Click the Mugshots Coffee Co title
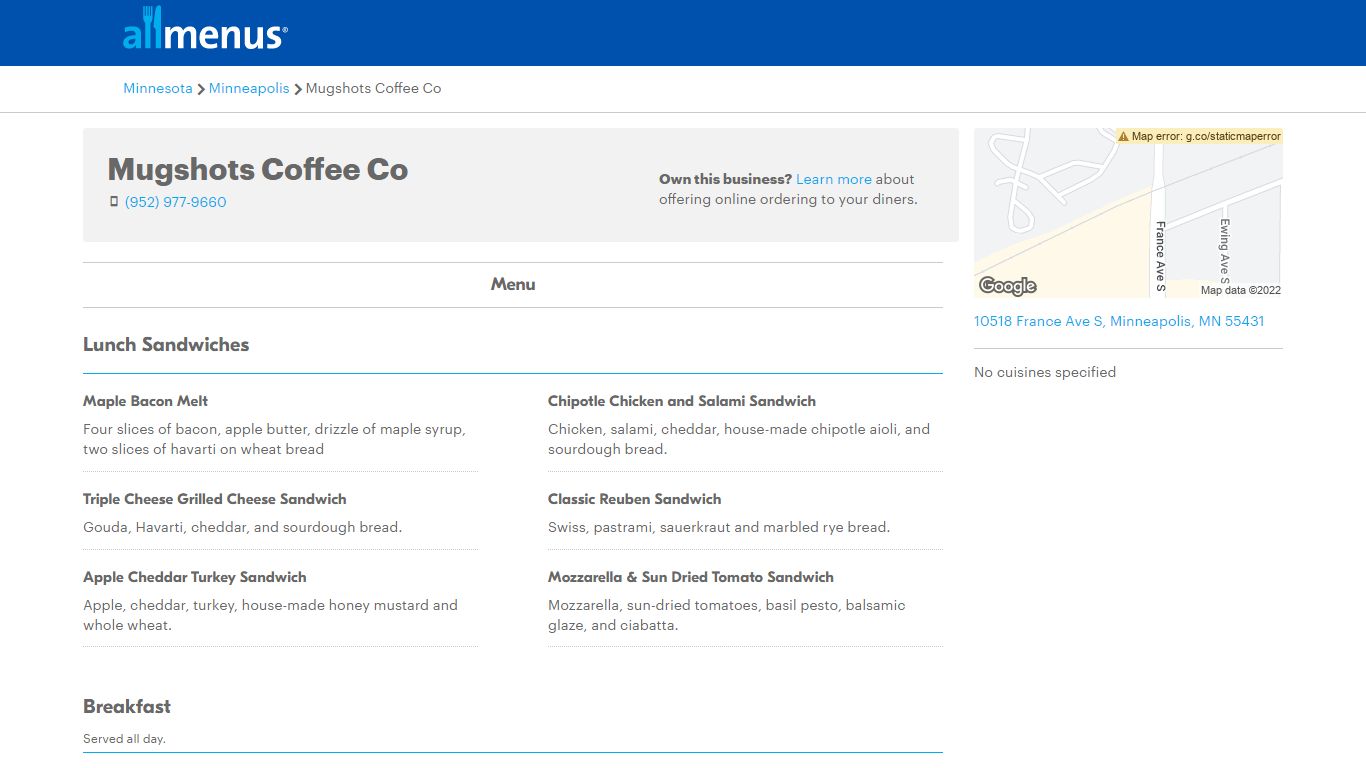Viewport: 1366px width, 768px height. click(258, 169)
